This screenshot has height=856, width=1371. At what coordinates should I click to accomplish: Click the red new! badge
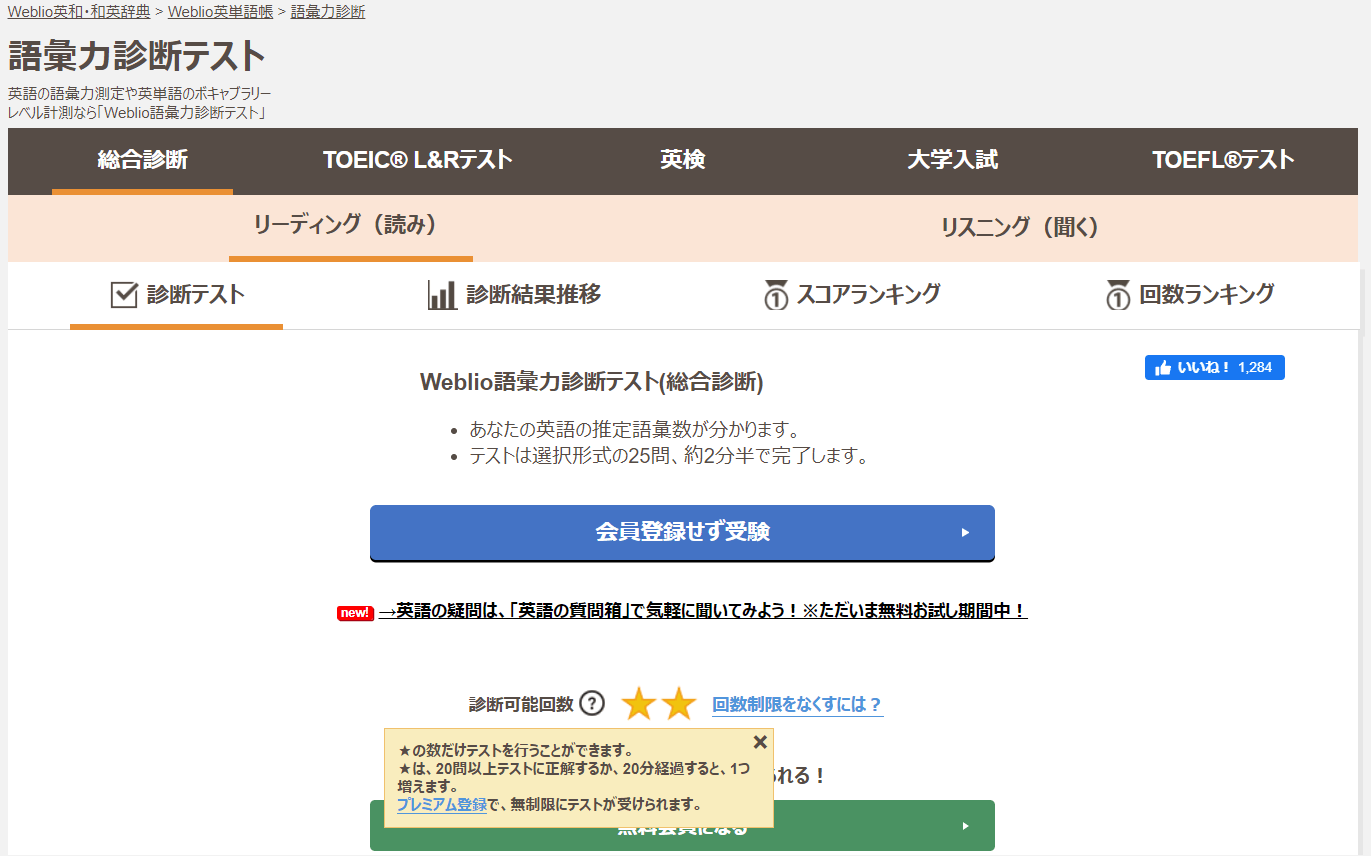tap(355, 613)
